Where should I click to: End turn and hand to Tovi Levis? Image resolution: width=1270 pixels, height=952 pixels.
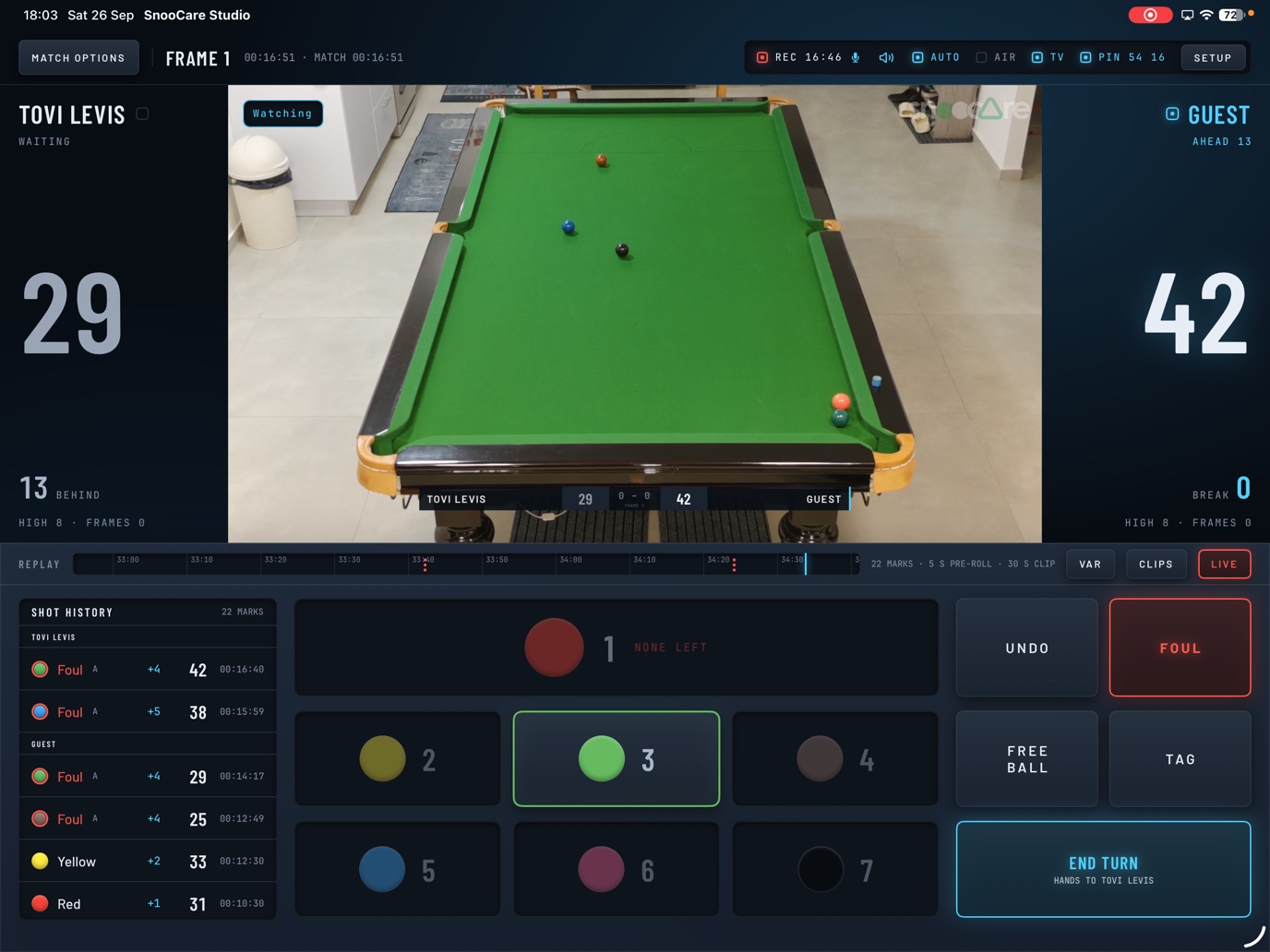[1103, 870]
